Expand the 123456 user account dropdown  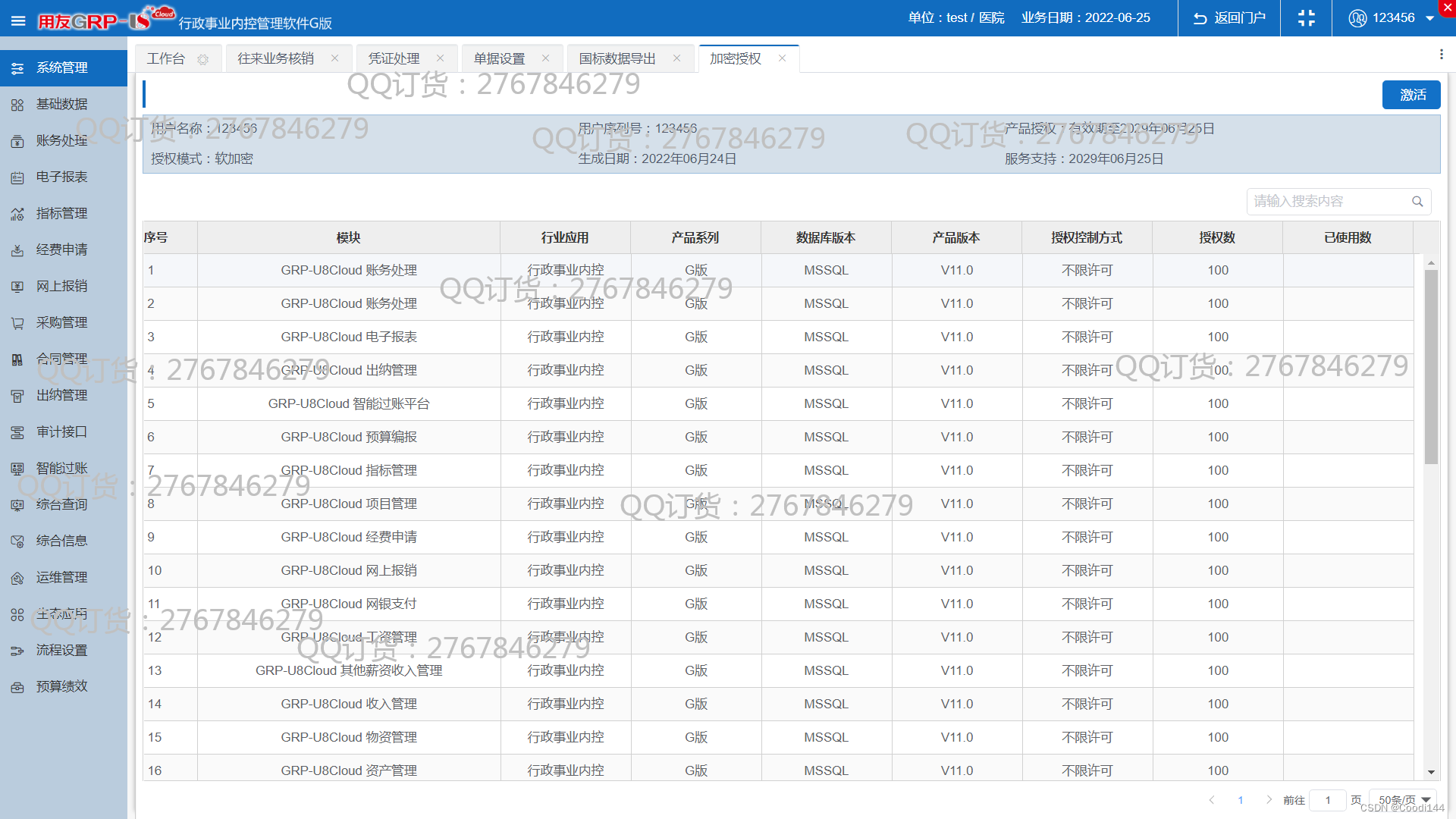tap(1392, 17)
